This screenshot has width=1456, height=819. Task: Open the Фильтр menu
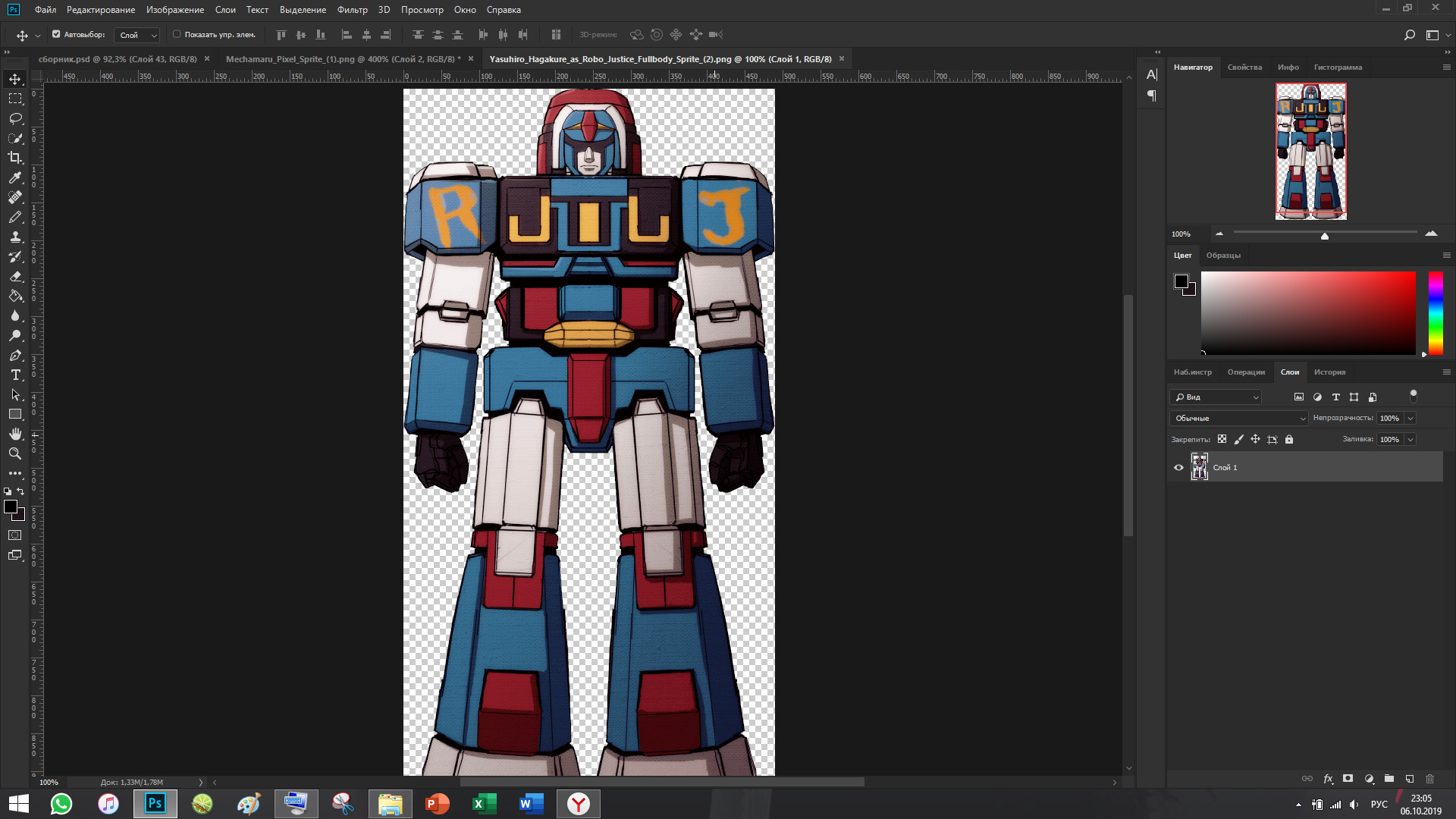(x=352, y=10)
